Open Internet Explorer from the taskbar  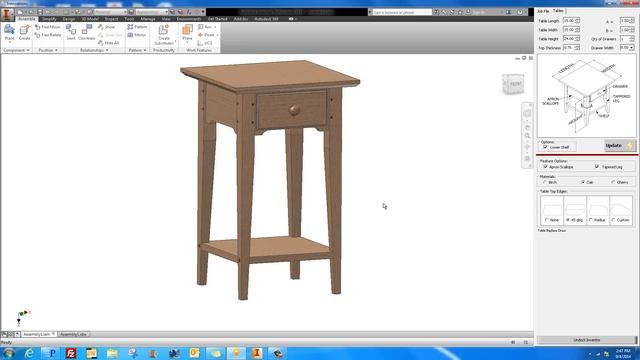[29, 353]
